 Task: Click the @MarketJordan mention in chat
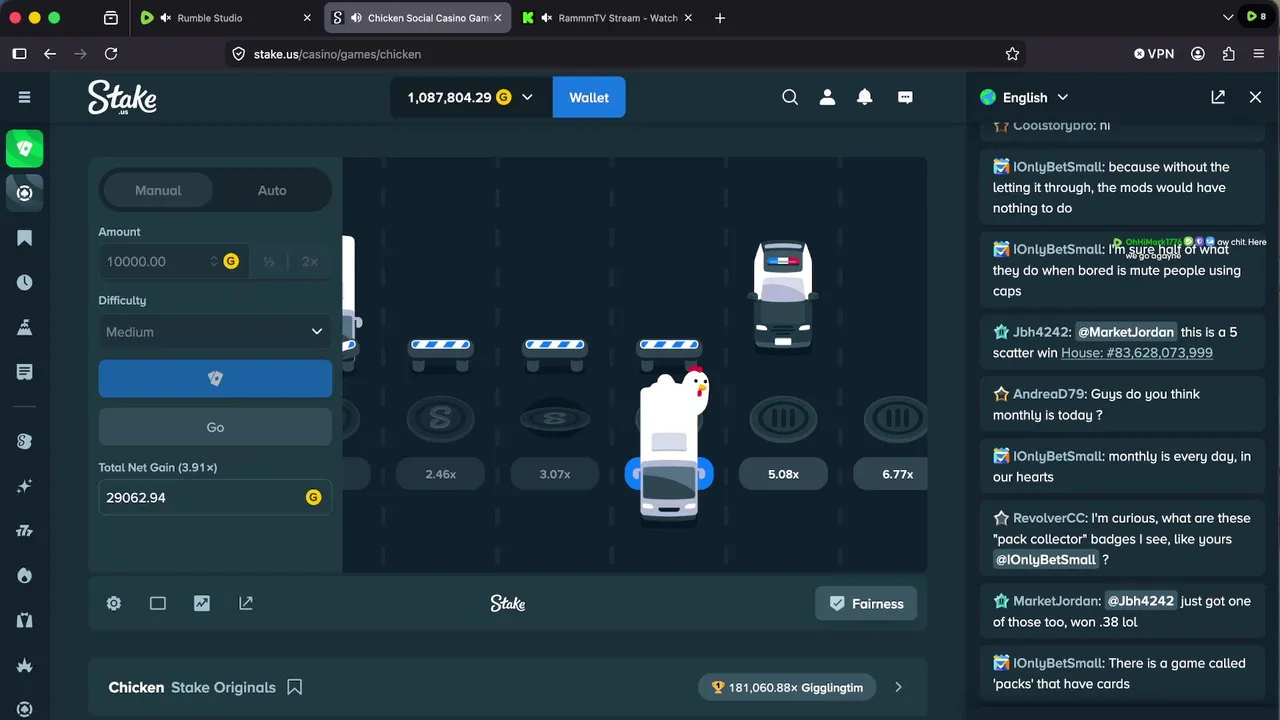[1125, 331]
